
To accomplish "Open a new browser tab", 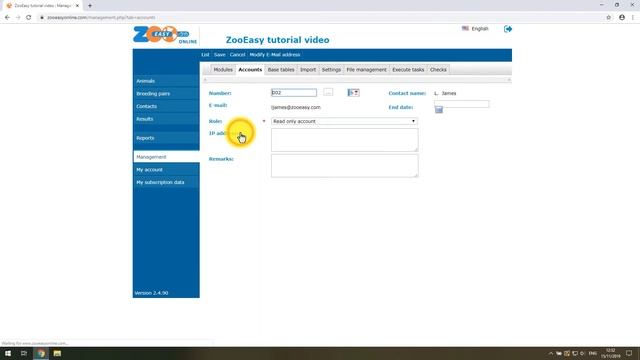I will pos(90,6).
